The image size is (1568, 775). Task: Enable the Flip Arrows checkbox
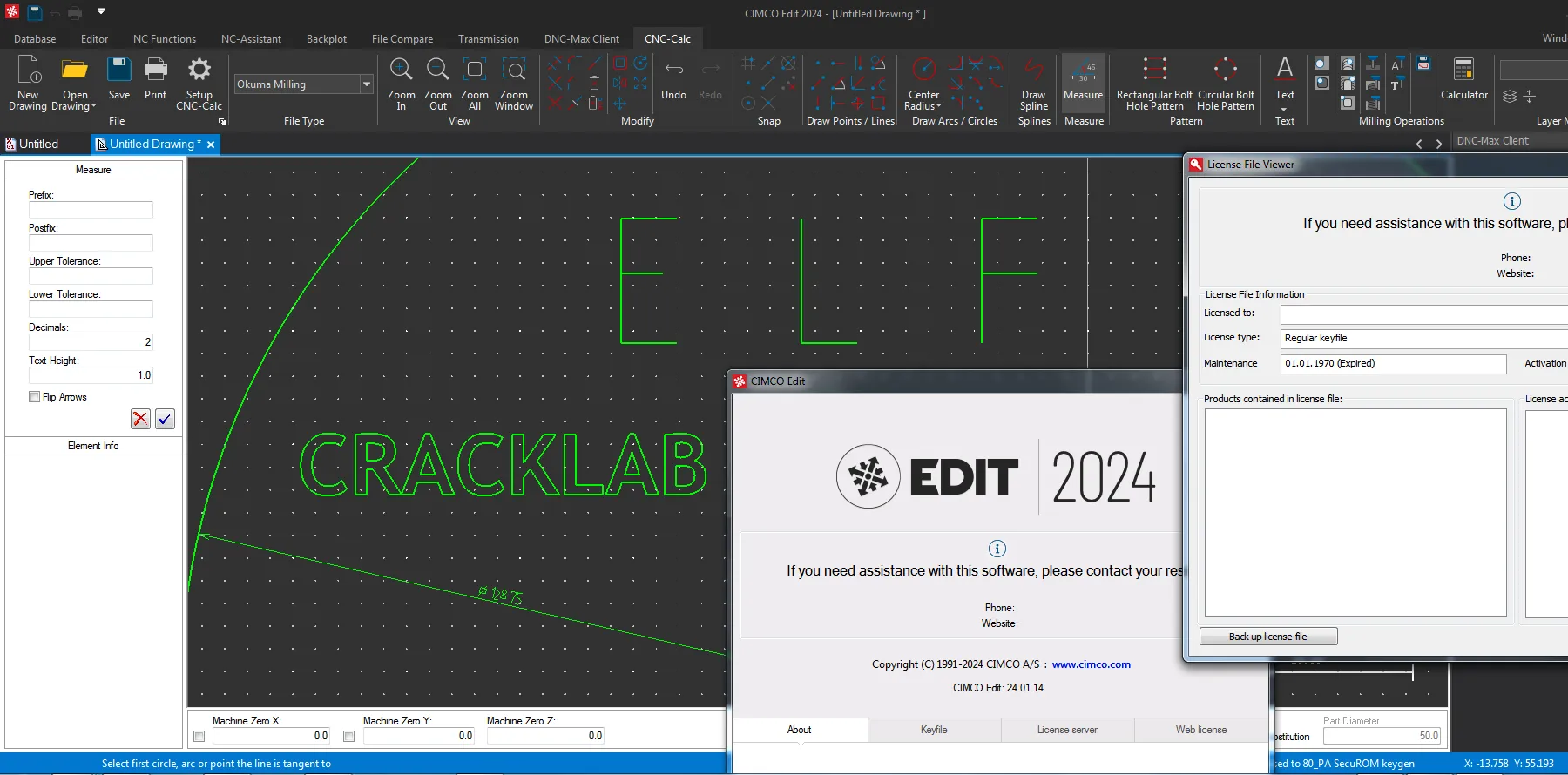point(34,397)
